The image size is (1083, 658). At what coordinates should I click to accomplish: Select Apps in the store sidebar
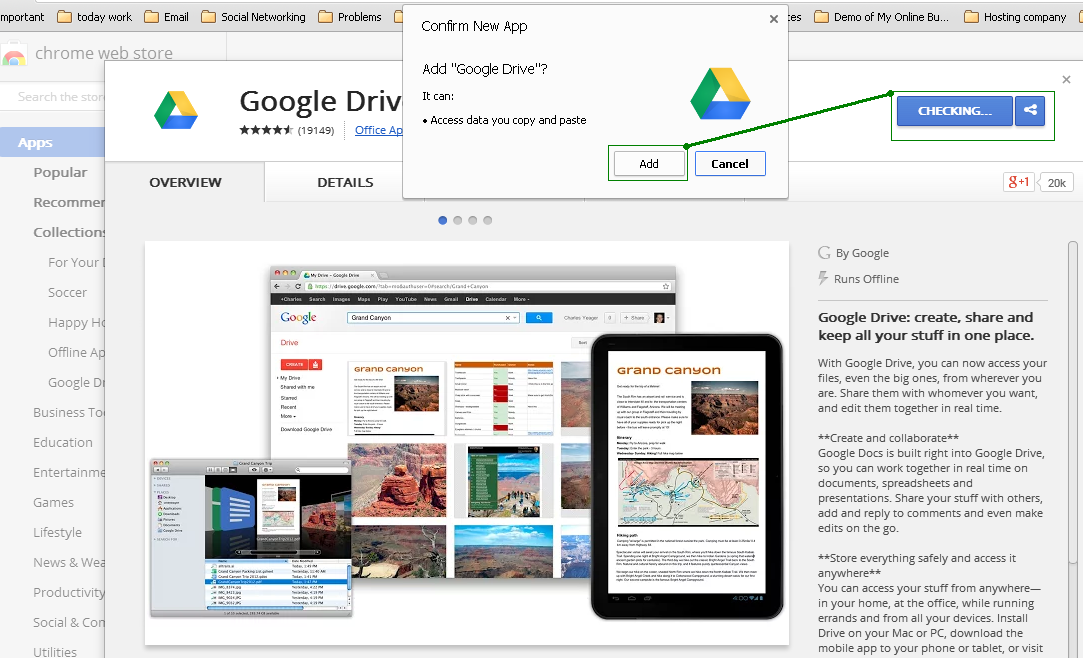click(52, 142)
